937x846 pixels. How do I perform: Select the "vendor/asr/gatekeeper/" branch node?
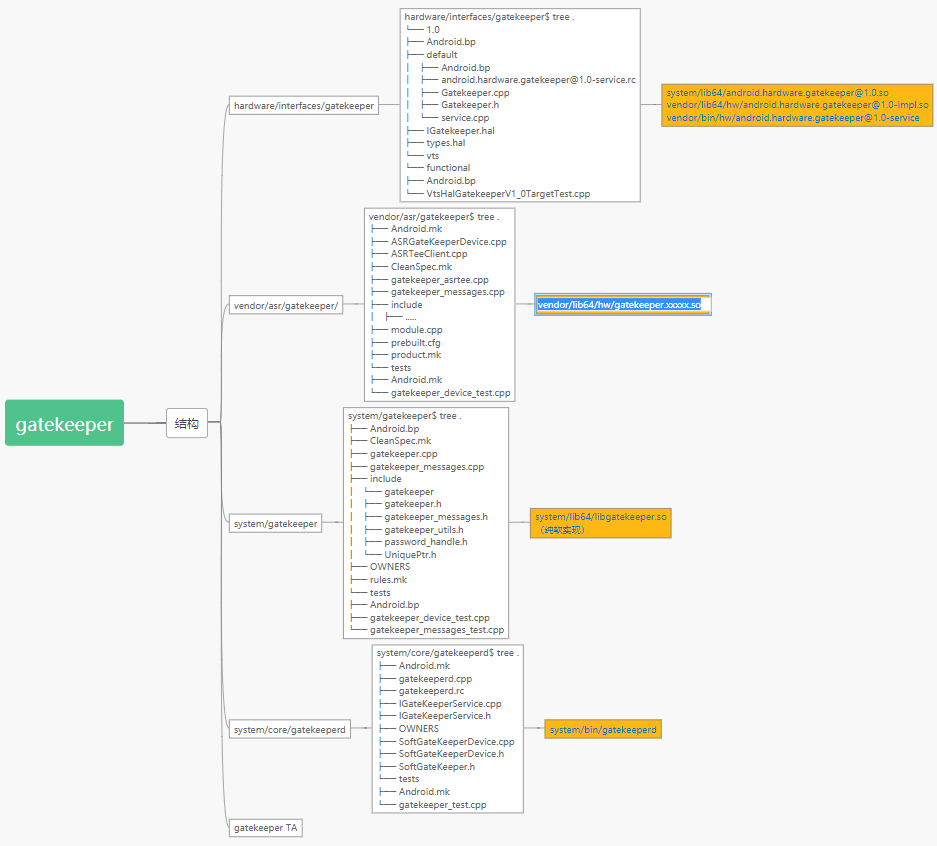(285, 304)
